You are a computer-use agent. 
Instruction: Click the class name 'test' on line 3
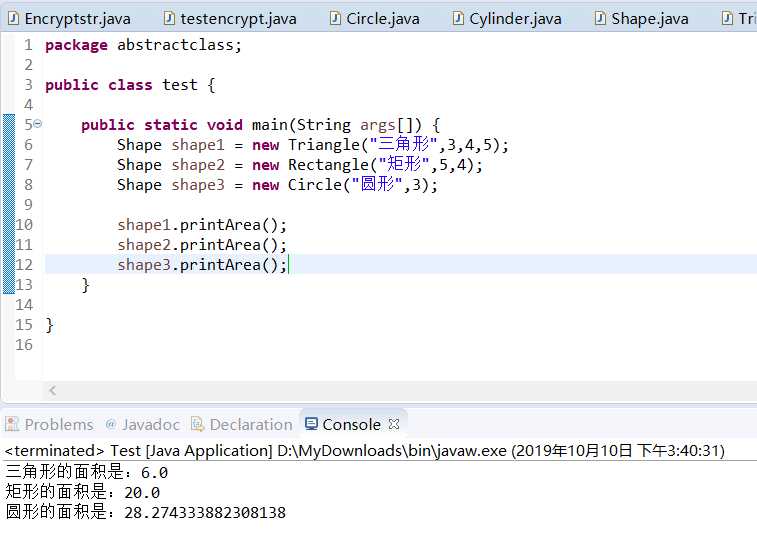[180, 85]
